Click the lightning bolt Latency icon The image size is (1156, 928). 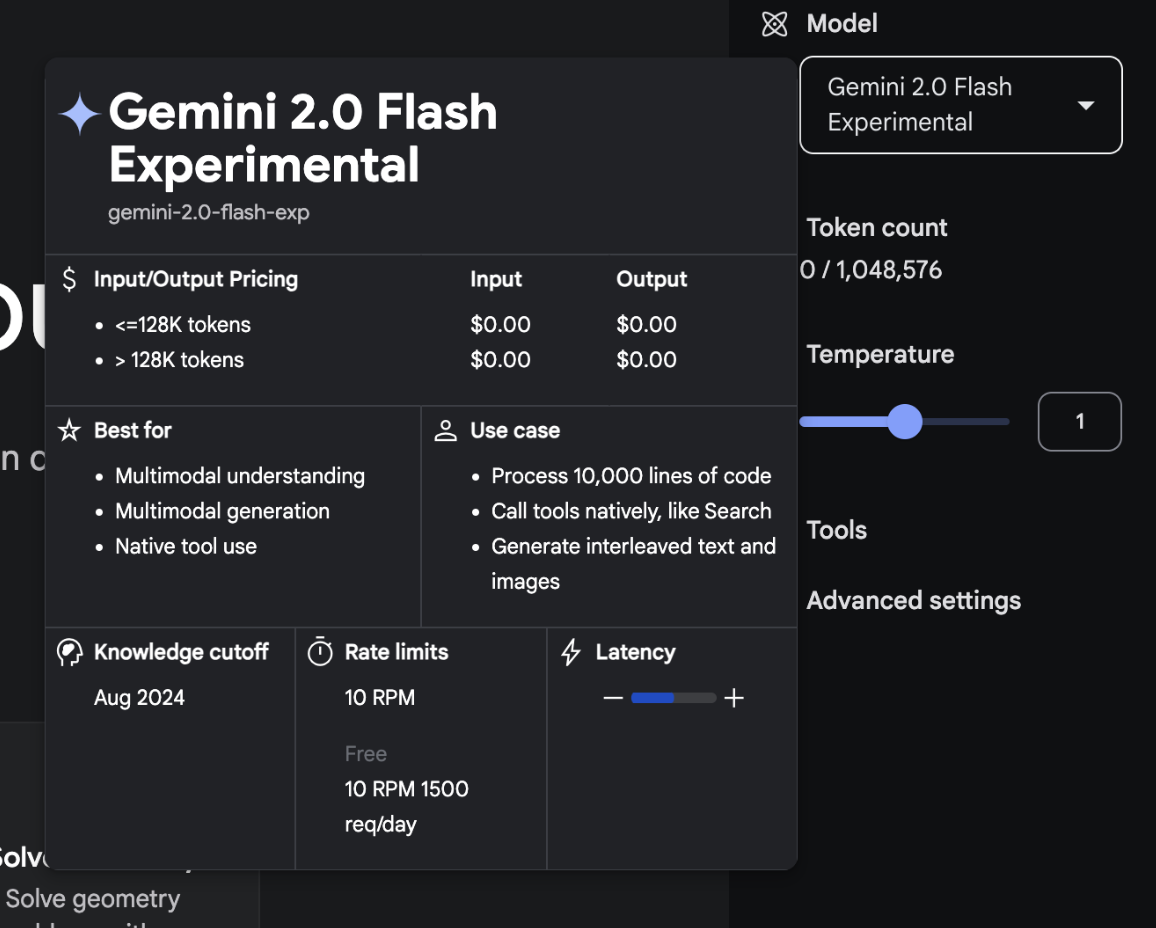pyautogui.click(x=571, y=653)
